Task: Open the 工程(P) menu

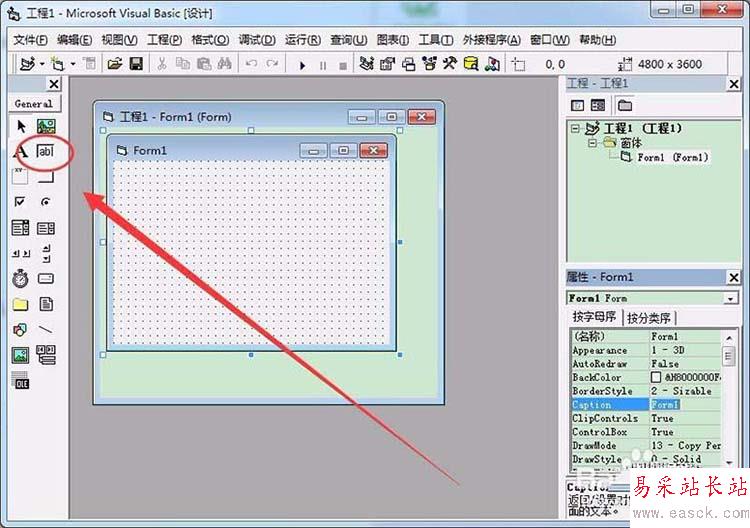Action: tap(164, 40)
